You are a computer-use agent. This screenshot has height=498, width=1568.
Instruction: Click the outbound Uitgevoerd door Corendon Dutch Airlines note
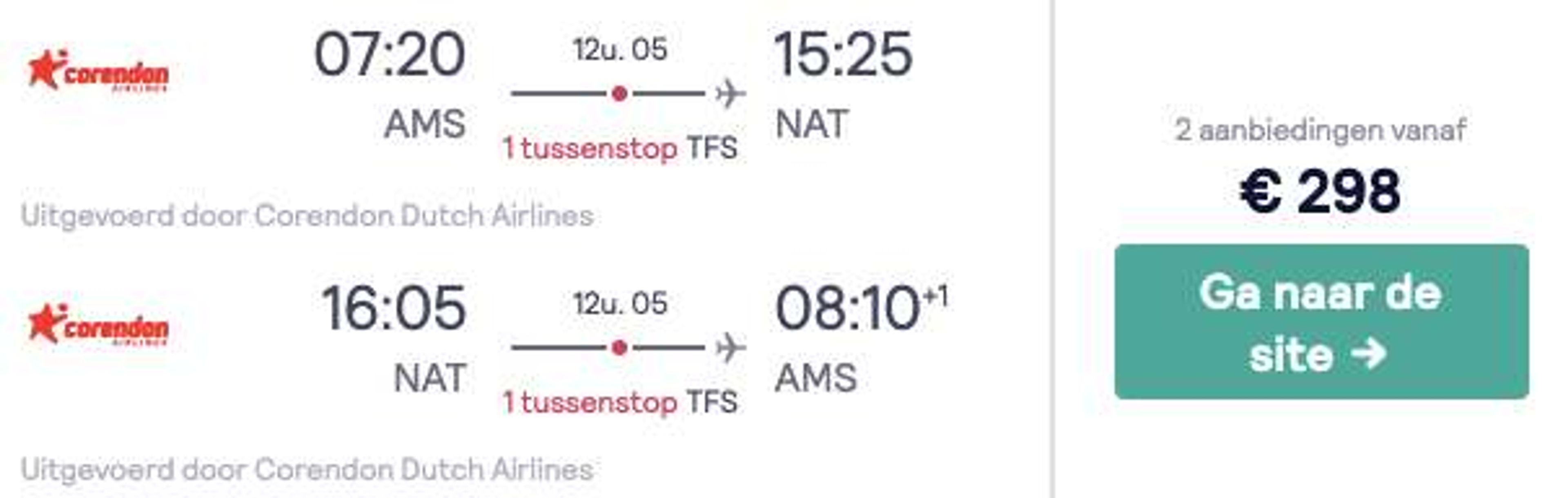307,216
